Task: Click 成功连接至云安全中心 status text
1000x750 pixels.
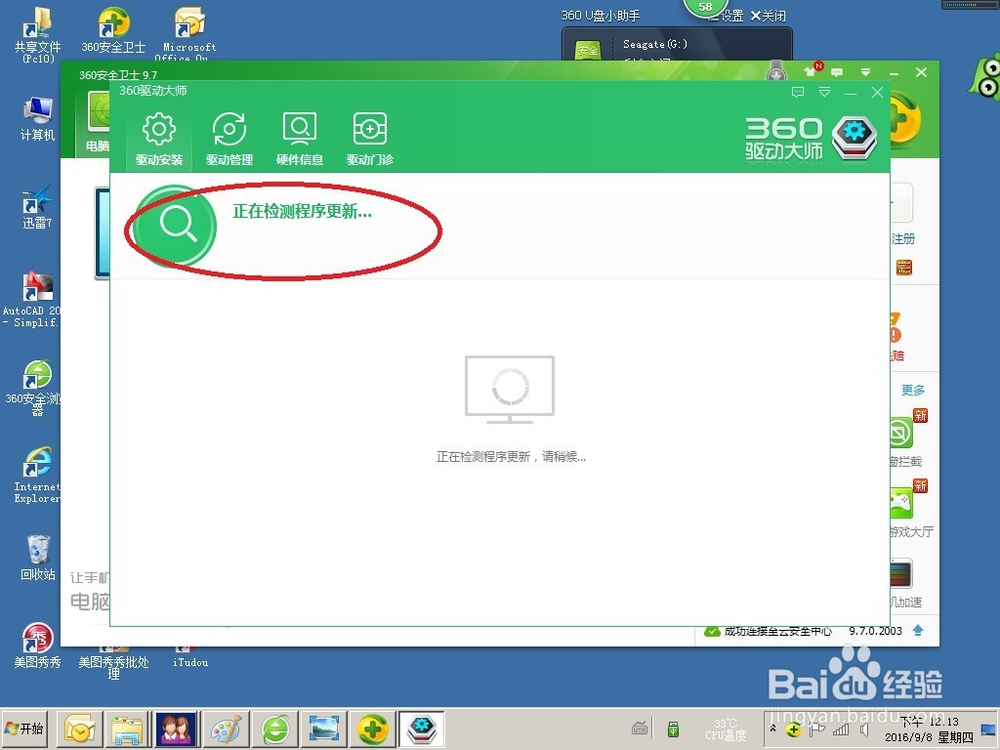Action: [778, 631]
